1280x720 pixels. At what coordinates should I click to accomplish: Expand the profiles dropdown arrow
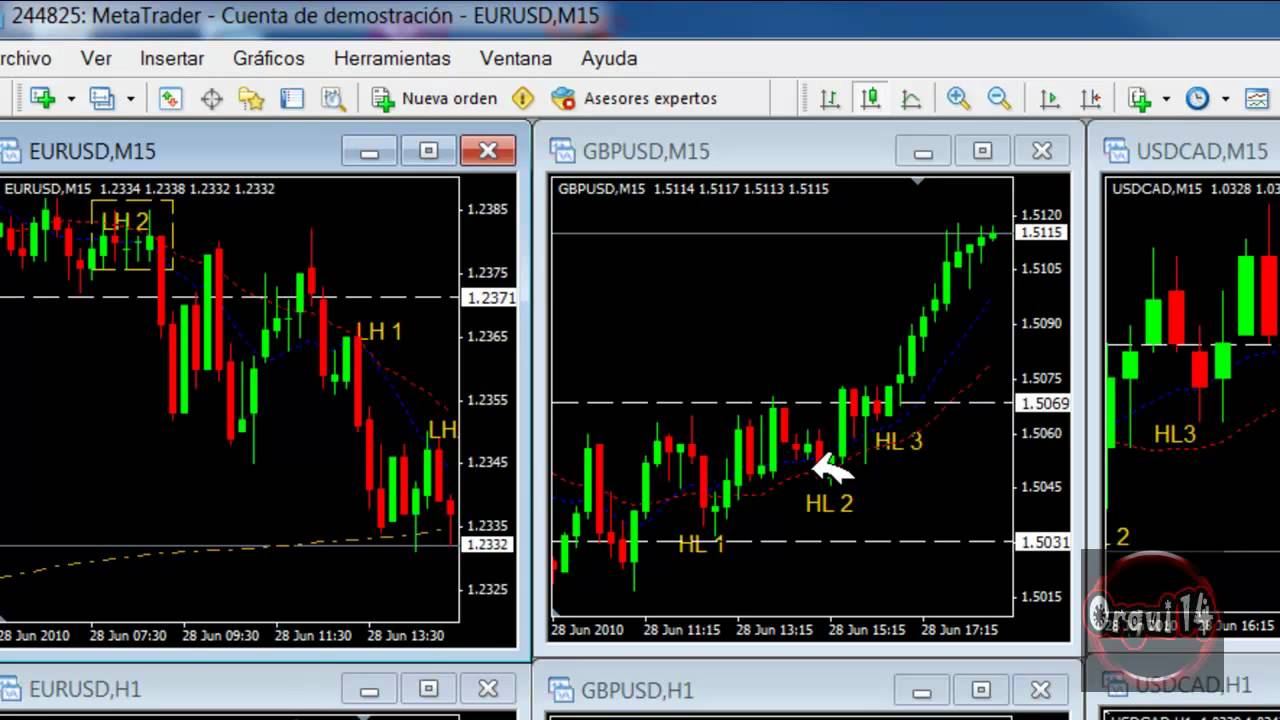tap(130, 99)
